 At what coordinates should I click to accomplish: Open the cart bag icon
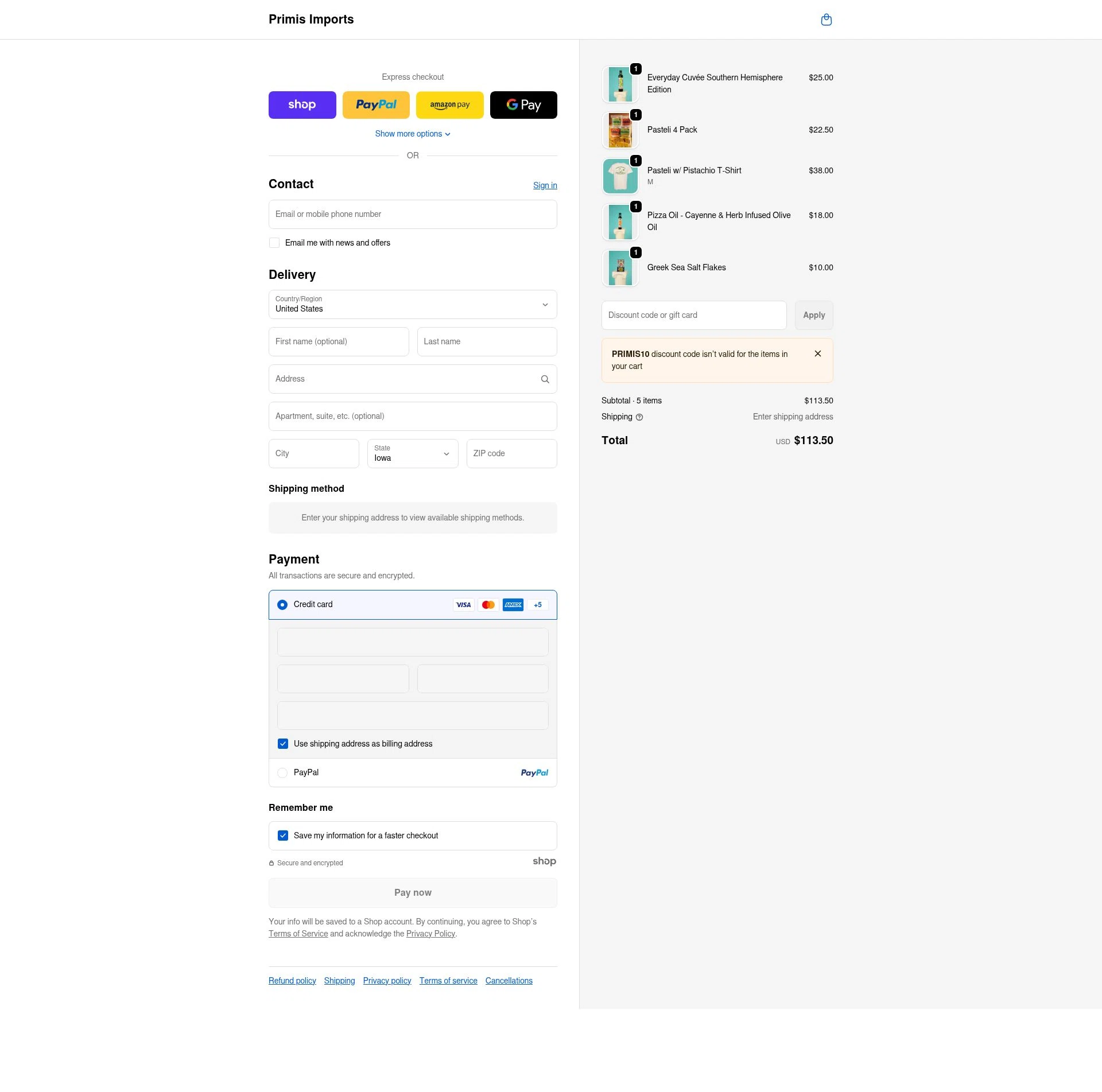826,19
